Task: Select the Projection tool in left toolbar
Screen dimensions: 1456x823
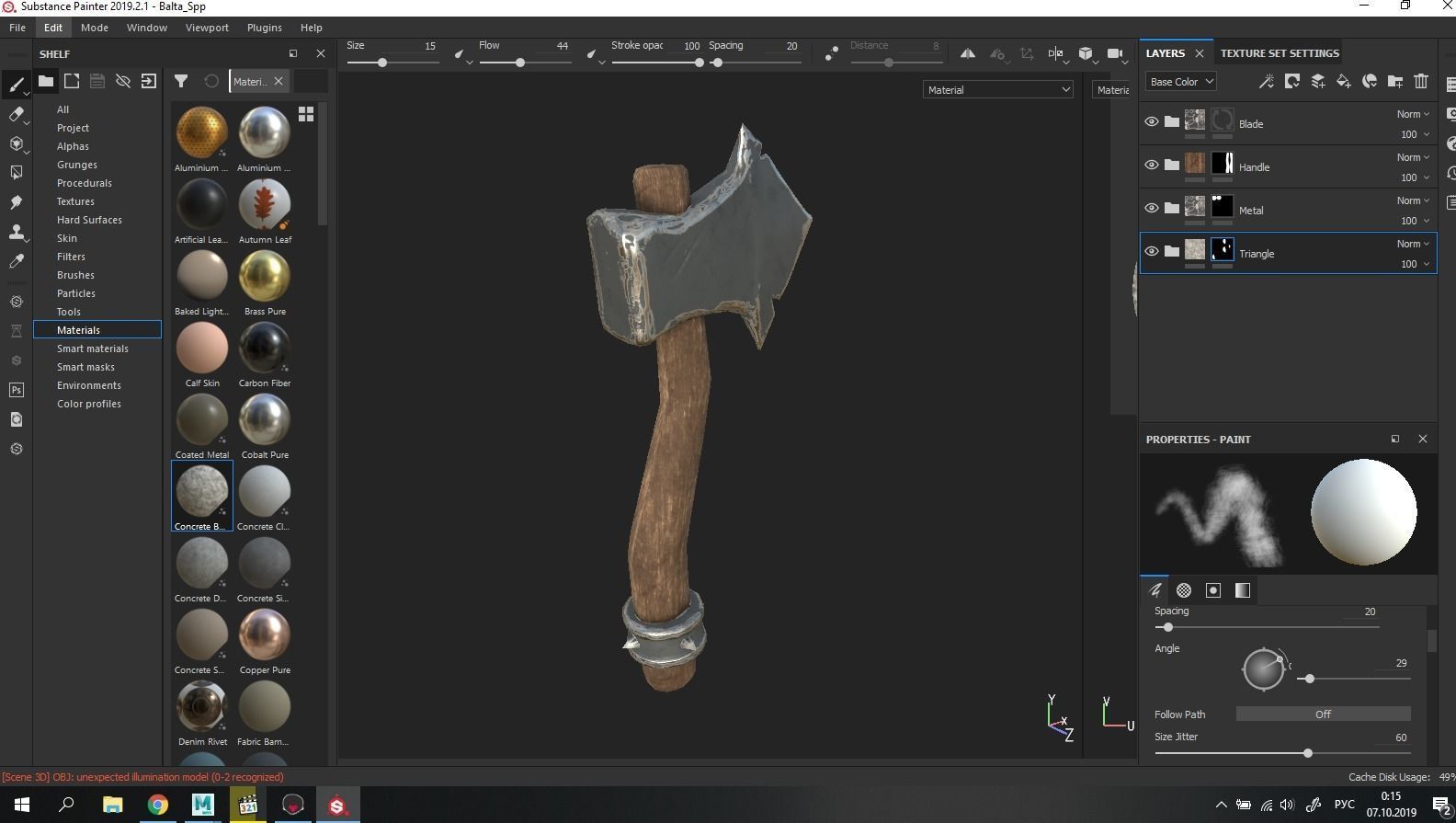Action: coord(16,144)
